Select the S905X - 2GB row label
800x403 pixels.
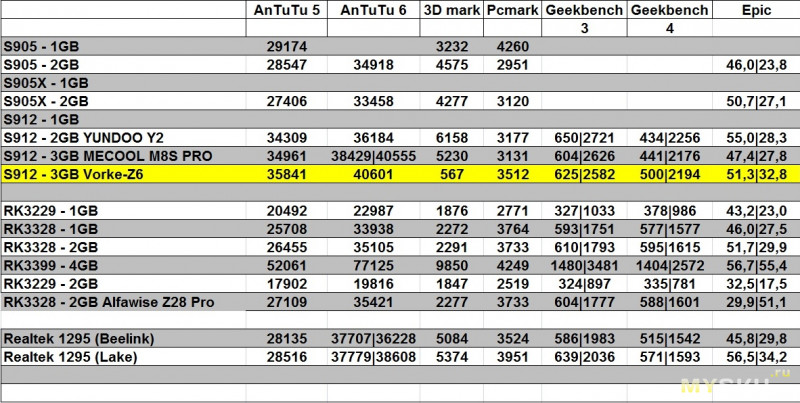[x=46, y=102]
